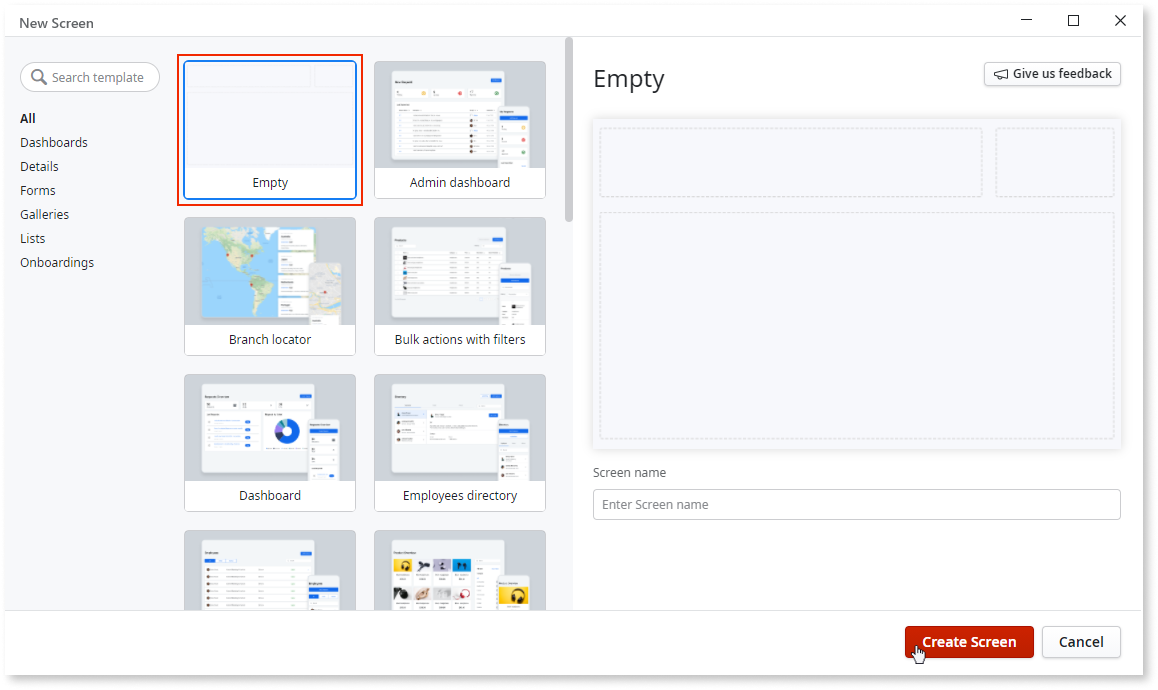Filter templates by Details category

coord(39,166)
